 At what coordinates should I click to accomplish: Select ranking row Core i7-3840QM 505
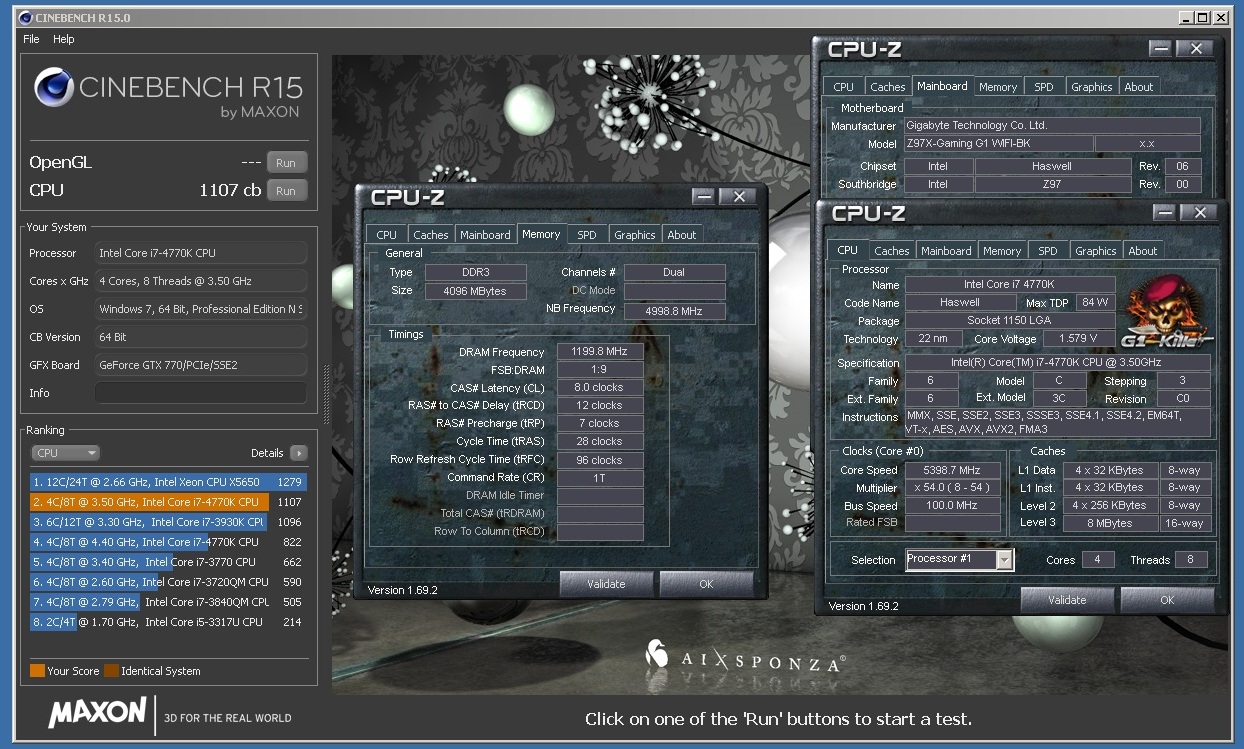pos(167,602)
